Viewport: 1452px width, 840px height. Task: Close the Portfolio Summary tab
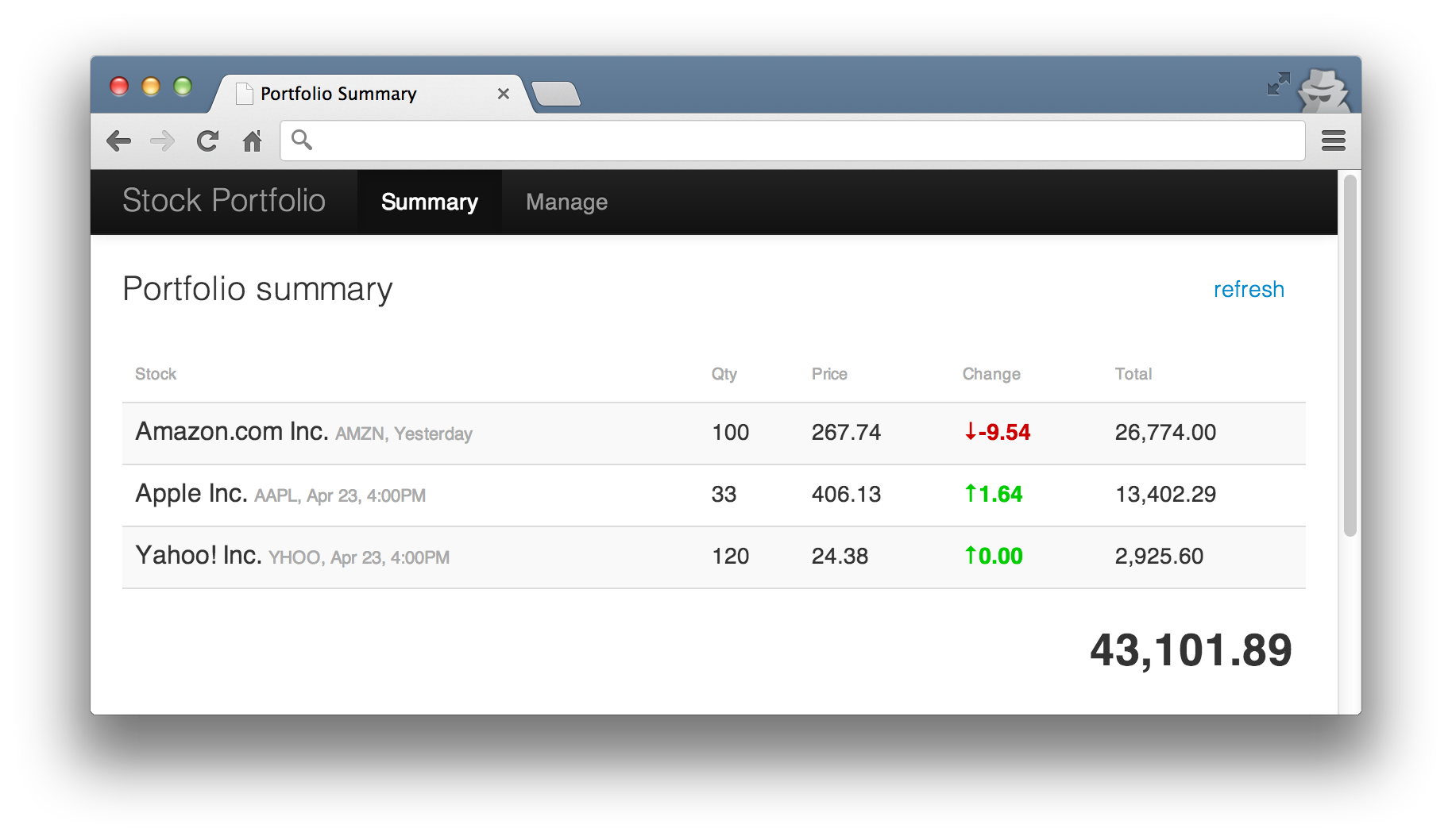coord(503,94)
